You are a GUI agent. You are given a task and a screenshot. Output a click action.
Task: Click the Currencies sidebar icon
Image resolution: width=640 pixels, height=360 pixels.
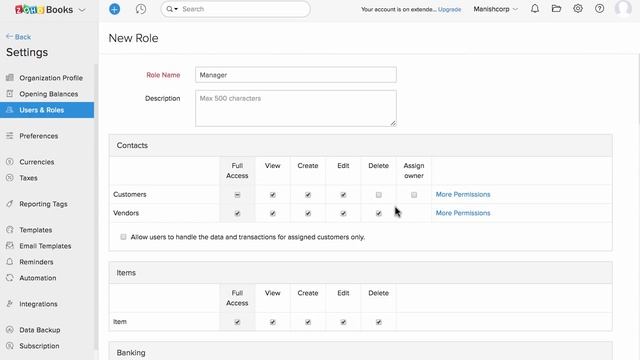tap(10, 162)
